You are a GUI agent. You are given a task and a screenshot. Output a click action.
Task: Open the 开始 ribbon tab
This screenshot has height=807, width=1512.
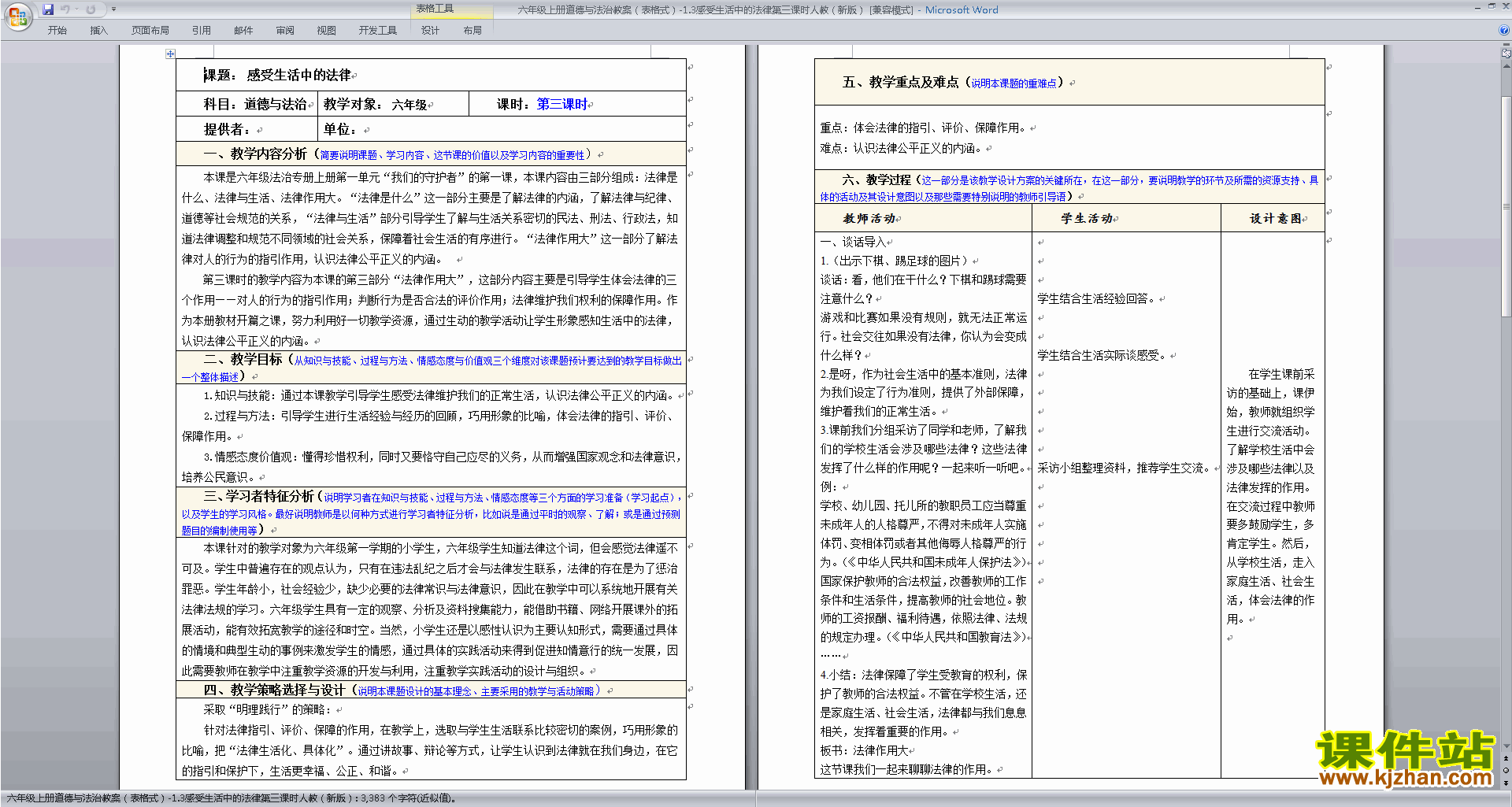pyautogui.click(x=57, y=30)
